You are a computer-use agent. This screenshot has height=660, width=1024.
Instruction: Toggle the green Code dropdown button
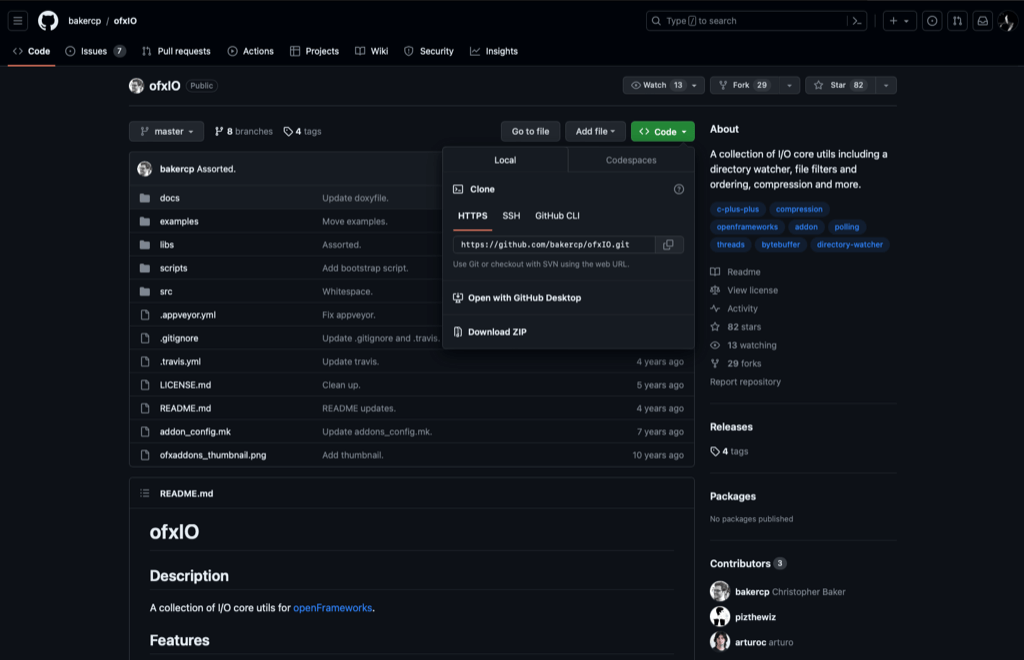click(662, 131)
